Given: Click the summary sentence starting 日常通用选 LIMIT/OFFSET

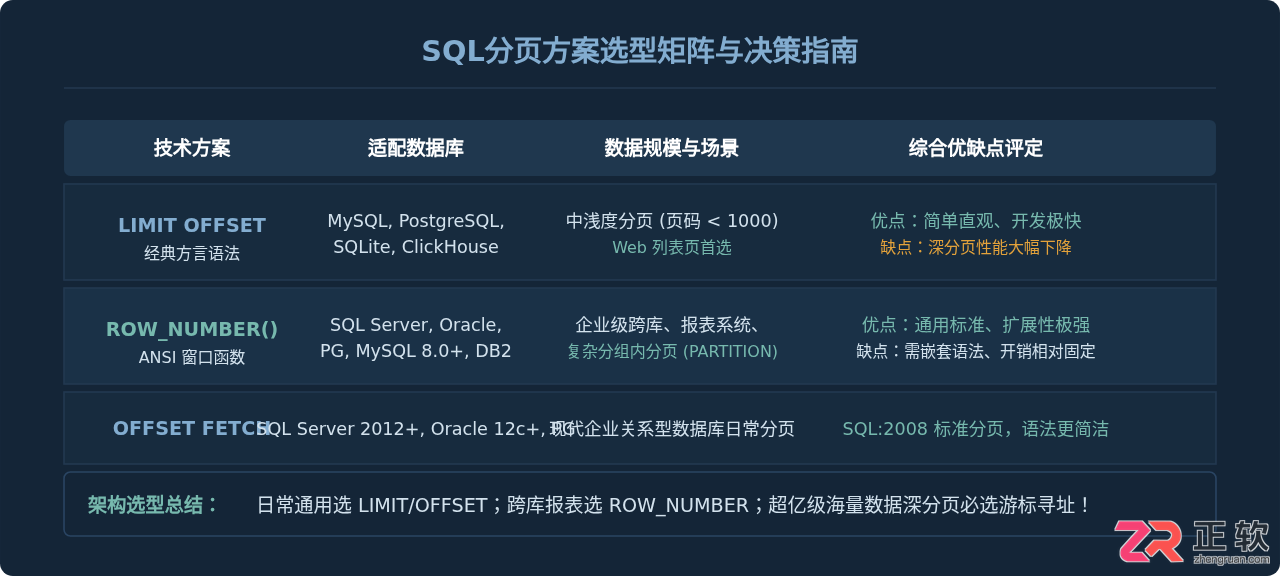Looking at the screenshot, I should click(x=674, y=505).
